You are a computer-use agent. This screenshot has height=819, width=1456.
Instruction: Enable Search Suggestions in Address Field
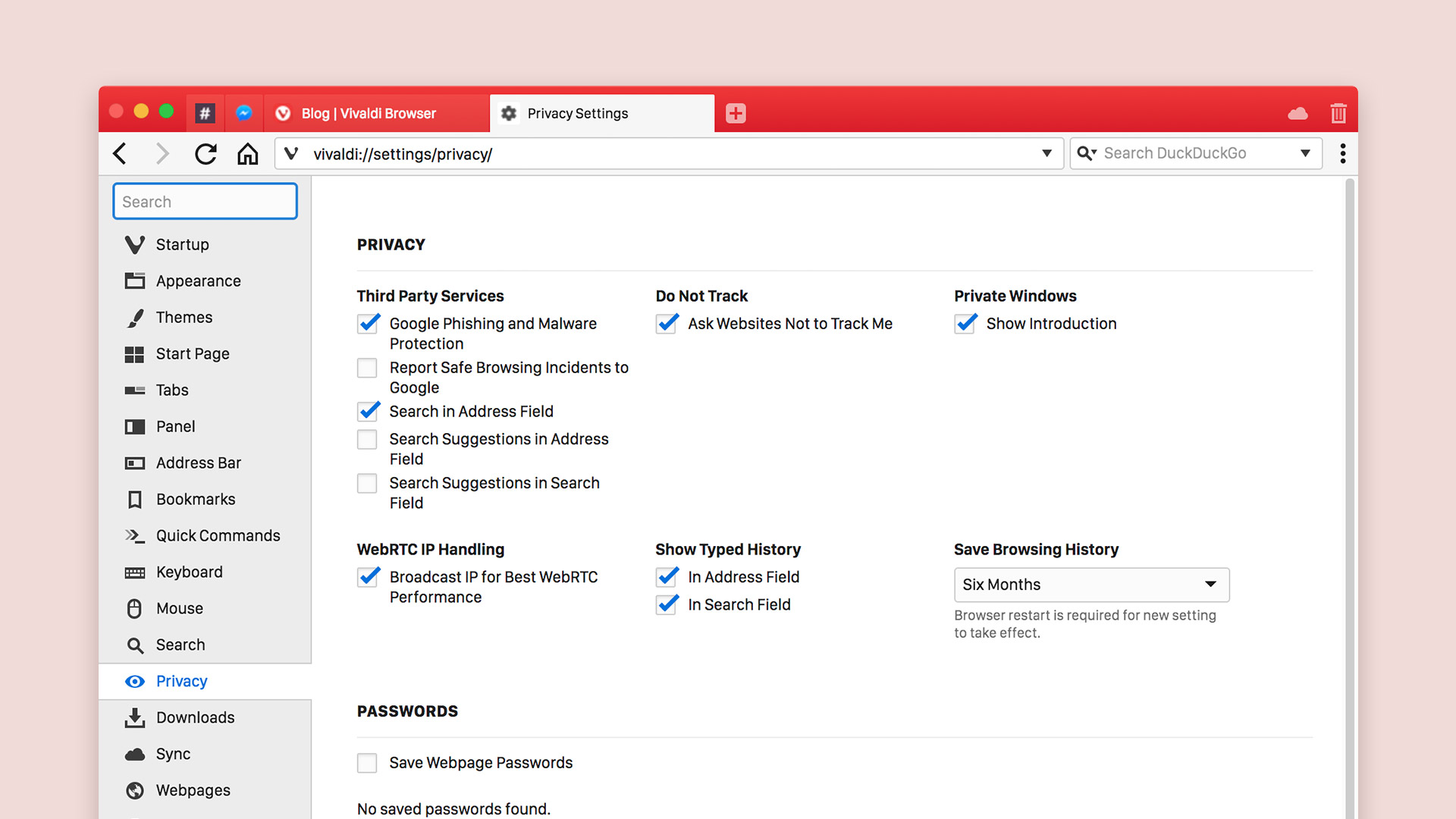pos(367,439)
